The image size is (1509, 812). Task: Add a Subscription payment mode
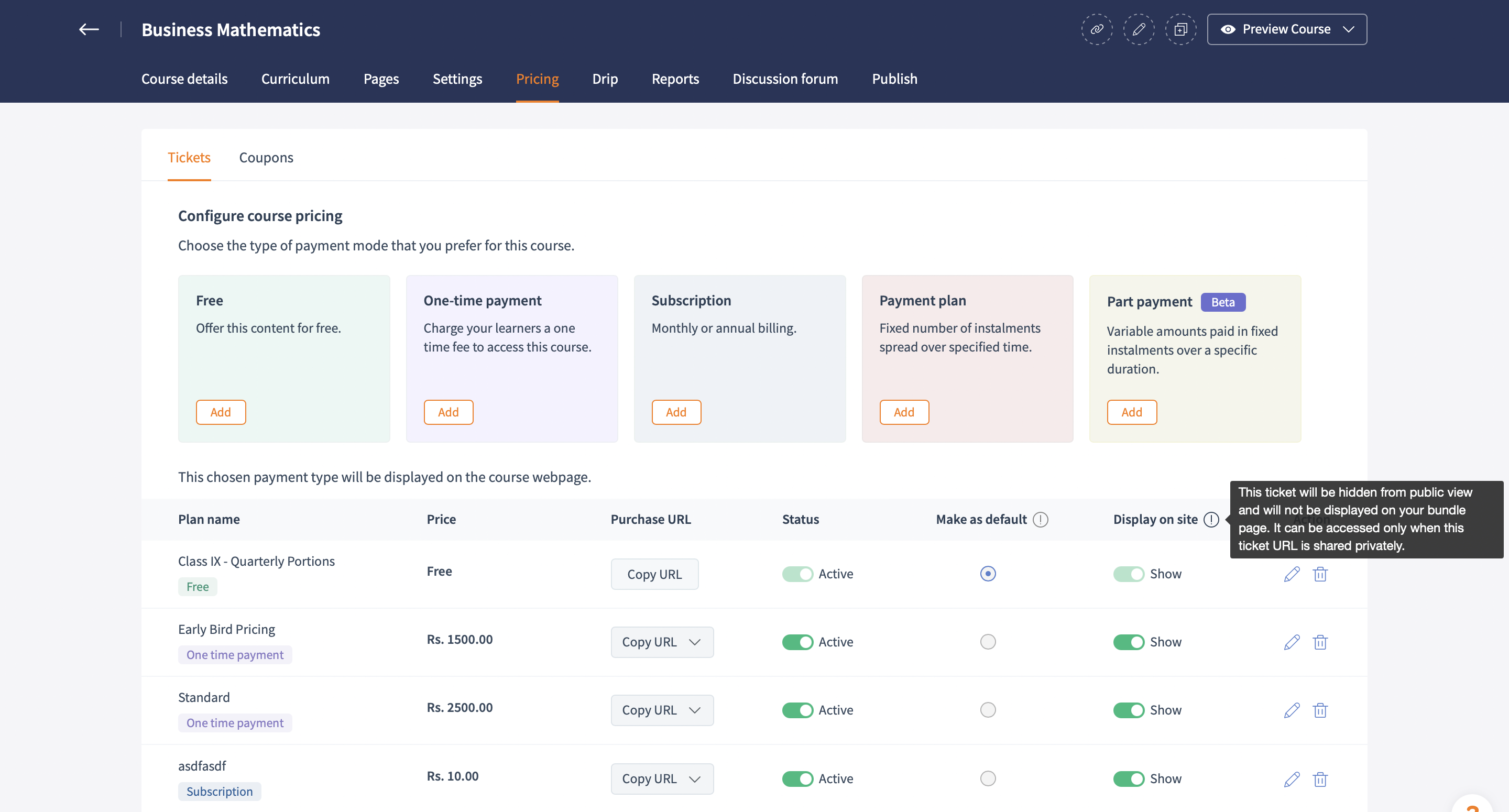(676, 412)
